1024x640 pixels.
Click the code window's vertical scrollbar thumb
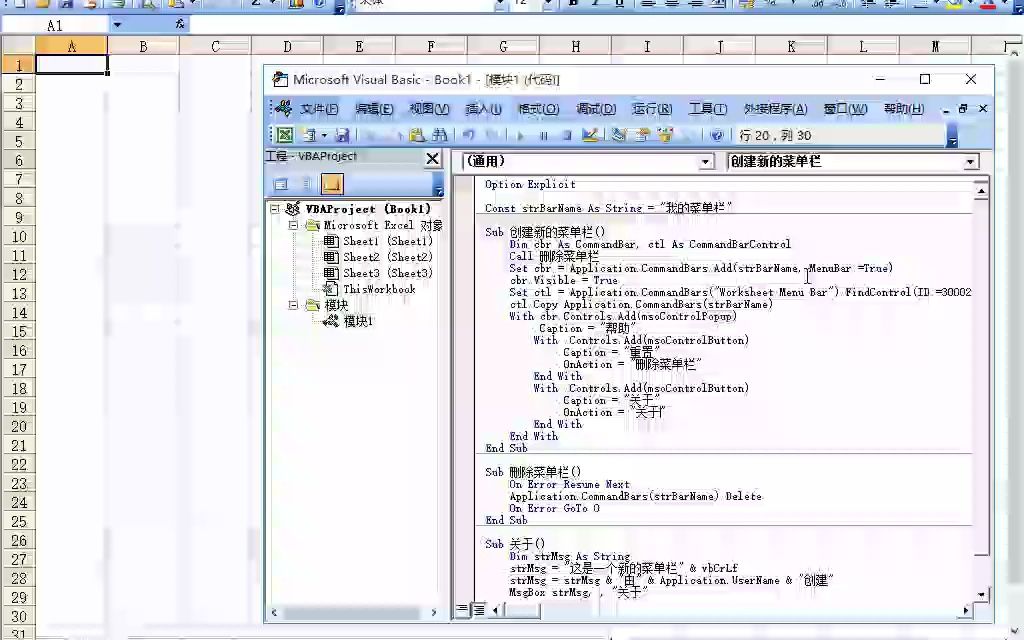point(981,377)
